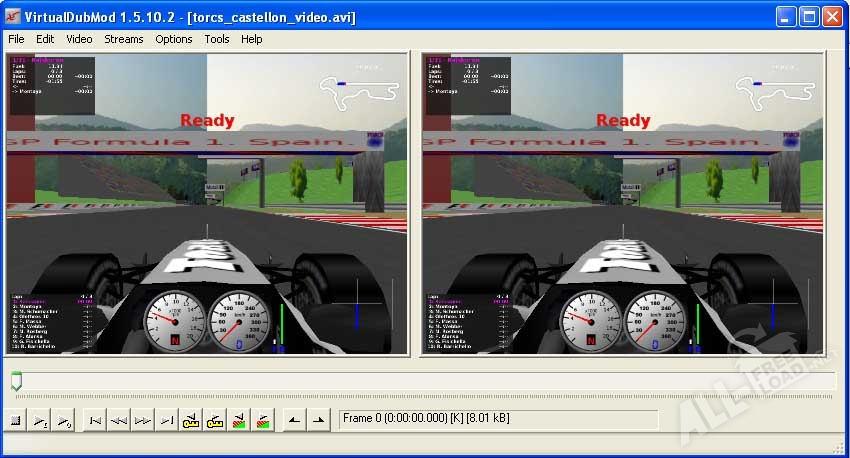850x458 pixels.
Task: Set selection start mark-in
Action: 294,420
